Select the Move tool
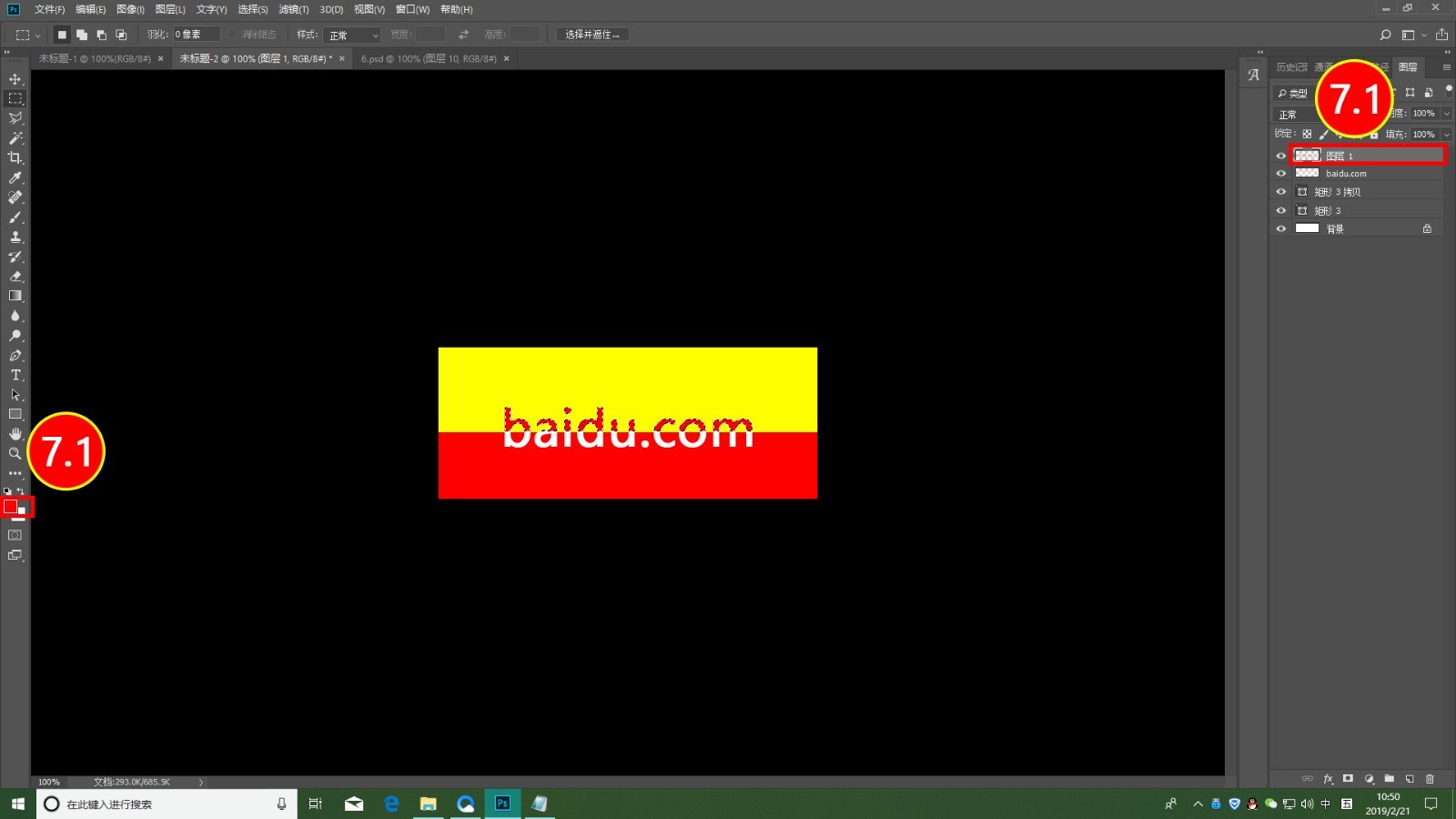The width and height of the screenshot is (1456, 819). click(x=15, y=79)
